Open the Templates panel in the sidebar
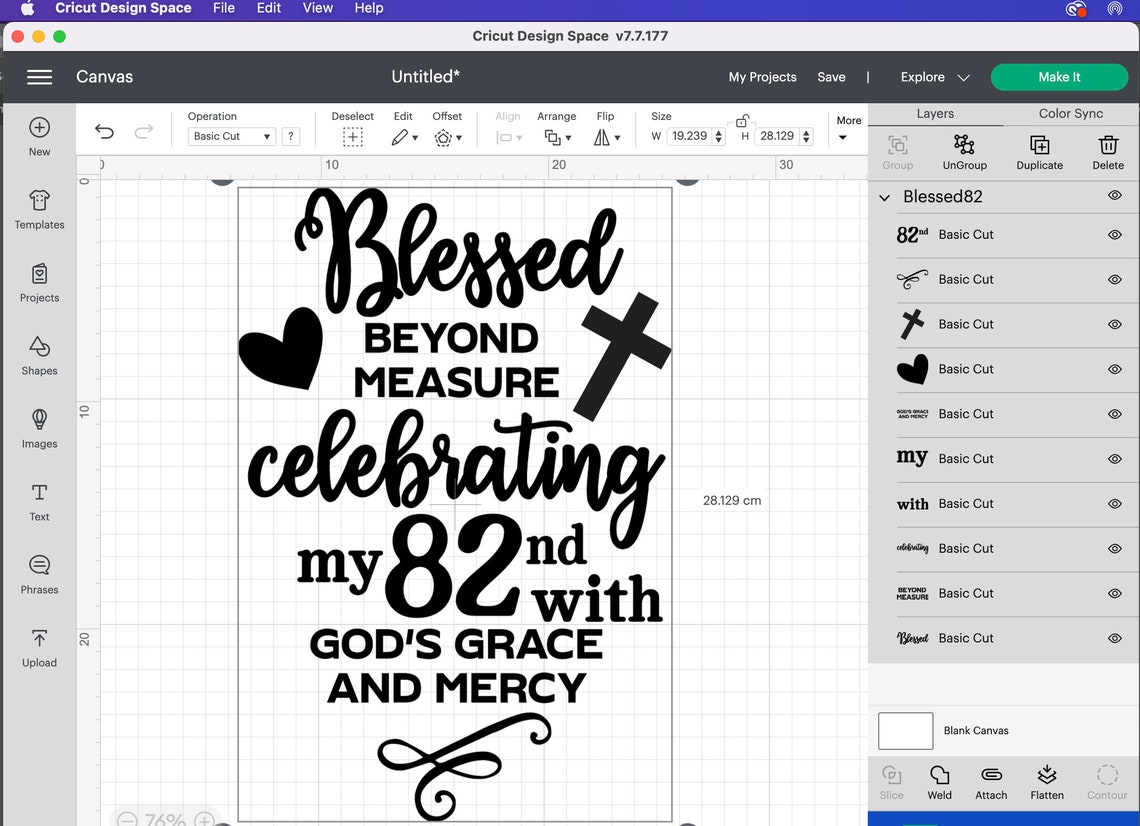1140x826 pixels. tap(39, 210)
